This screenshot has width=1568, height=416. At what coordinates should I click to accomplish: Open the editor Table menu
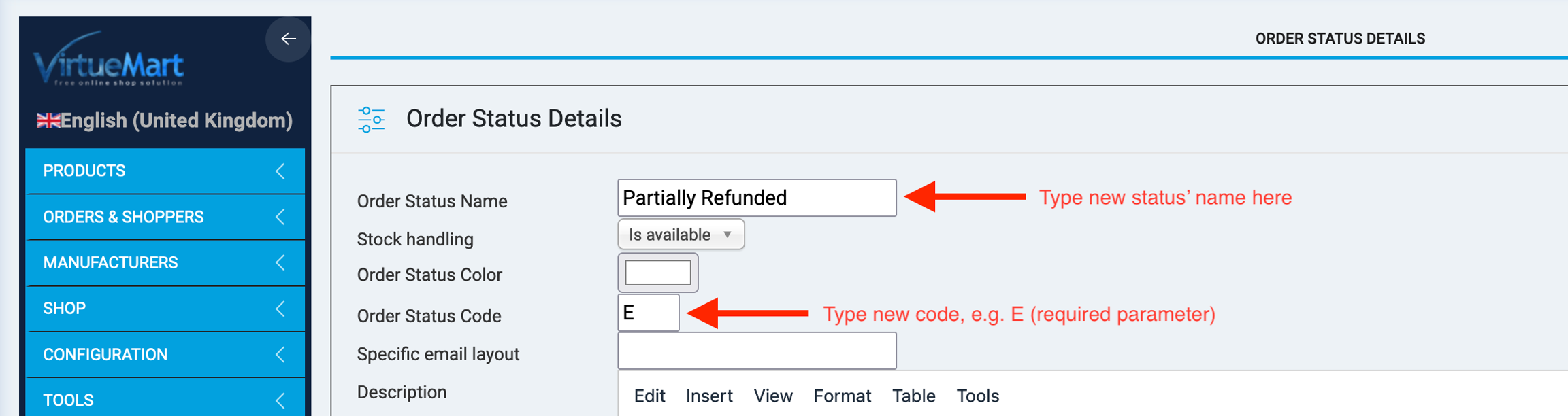(x=913, y=396)
